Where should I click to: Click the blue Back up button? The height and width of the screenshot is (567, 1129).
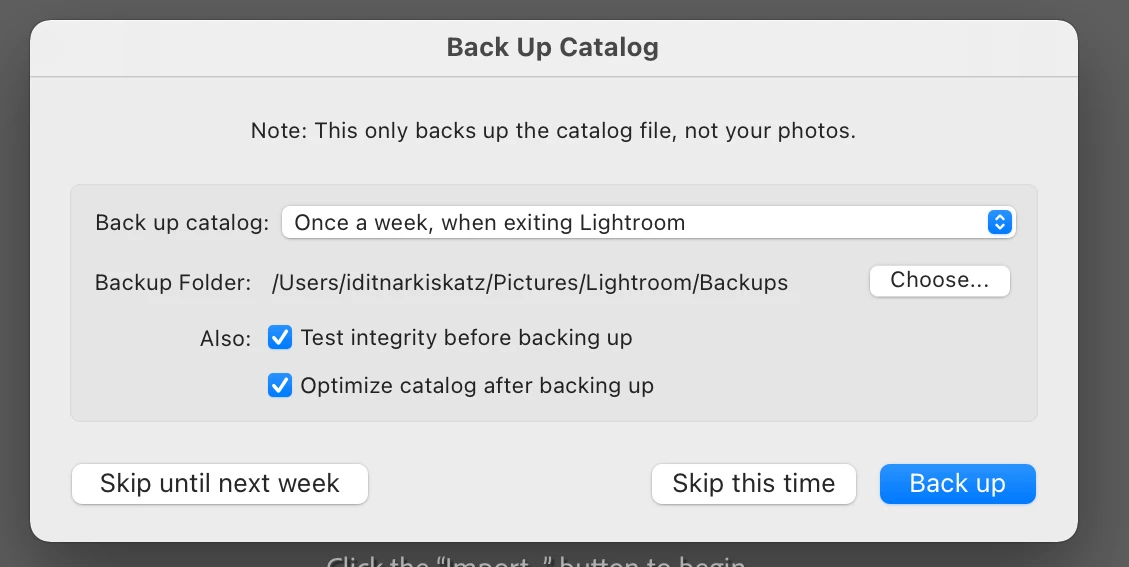tap(957, 484)
